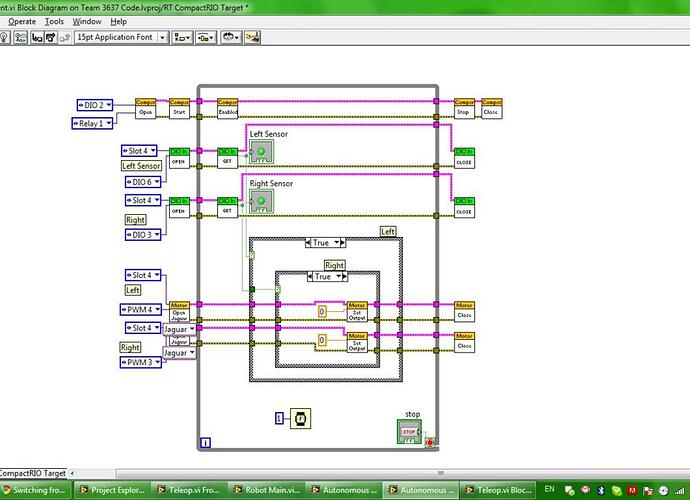Image resolution: width=690 pixels, height=500 pixels.
Task: Open inner Right case structure True selector
Action: pyautogui.click(x=327, y=276)
